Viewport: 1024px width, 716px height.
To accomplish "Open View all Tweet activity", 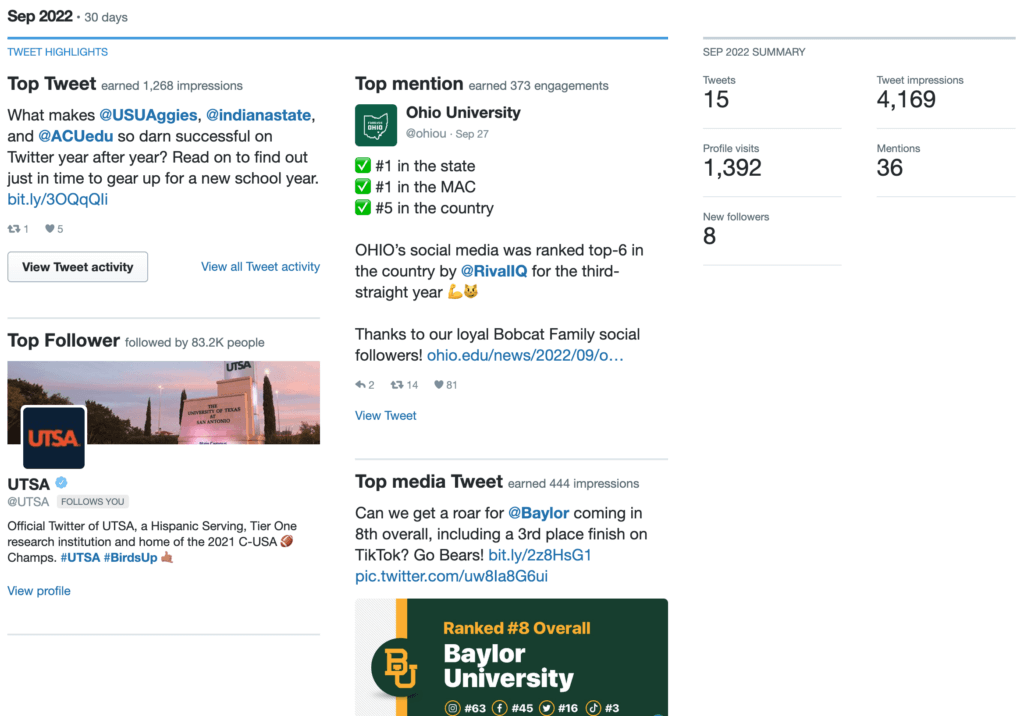I will point(260,267).
